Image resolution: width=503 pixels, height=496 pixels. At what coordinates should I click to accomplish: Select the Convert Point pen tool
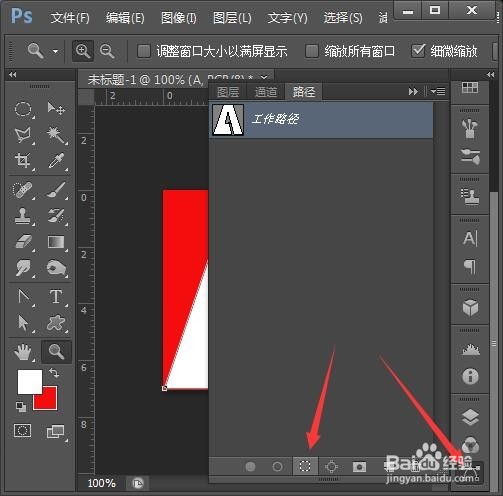(x=23, y=296)
